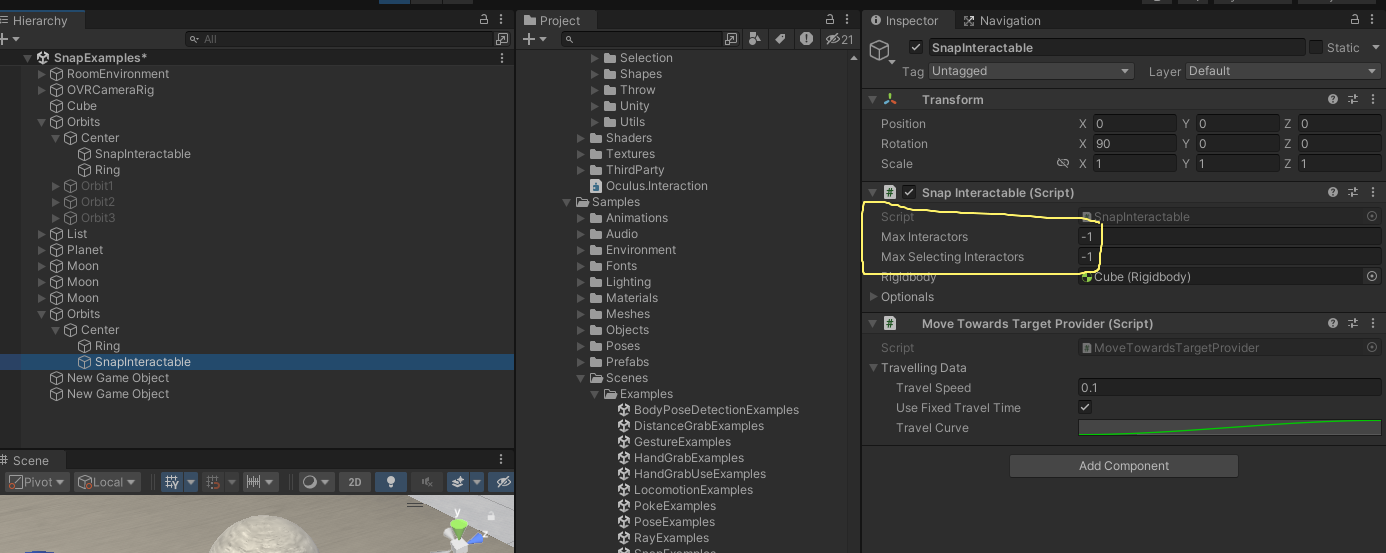1386x553 pixels.
Task: Toggle 2D scene view mode
Action: (x=354, y=482)
